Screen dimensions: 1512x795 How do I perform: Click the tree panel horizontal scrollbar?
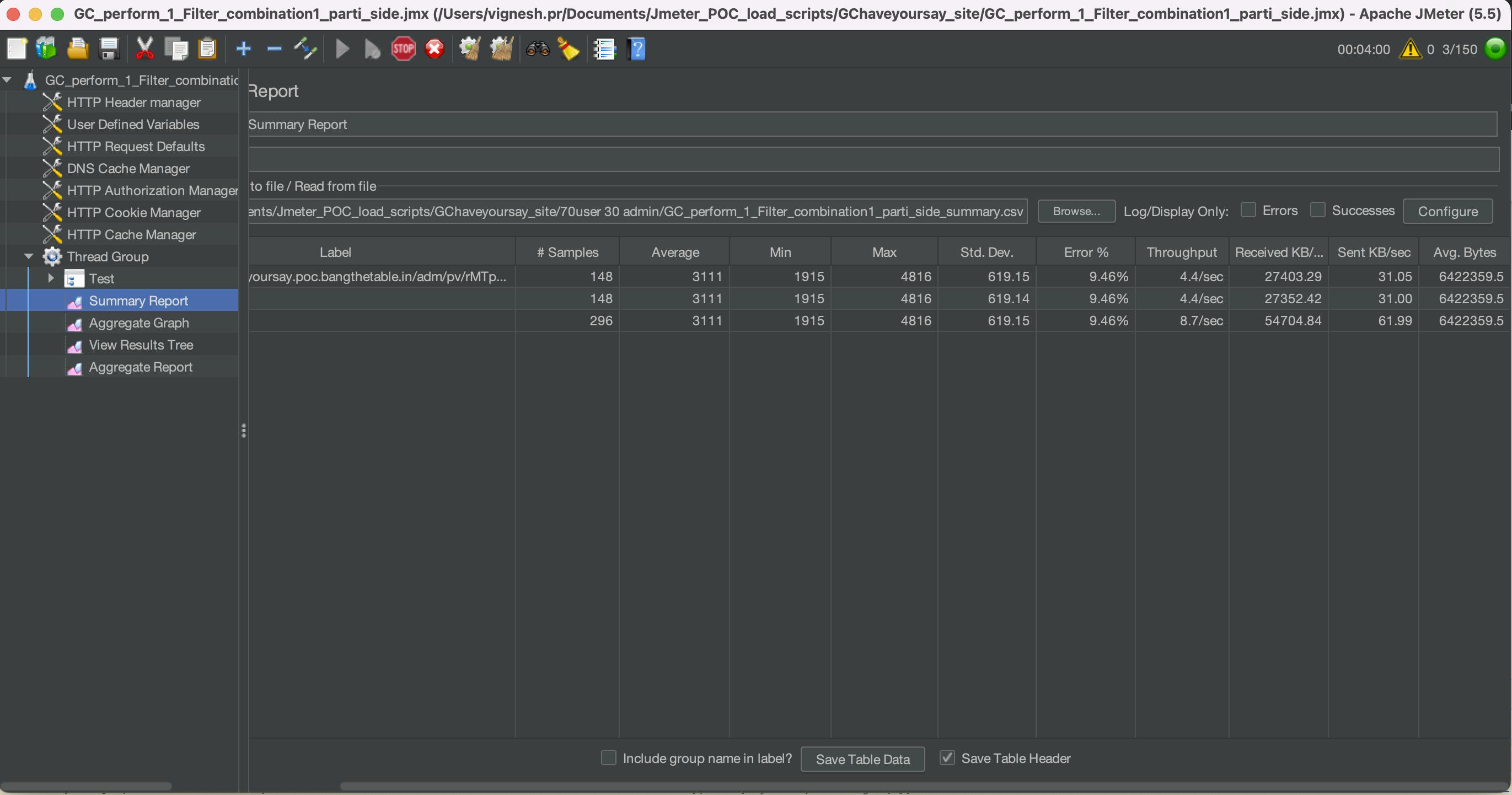(85, 786)
